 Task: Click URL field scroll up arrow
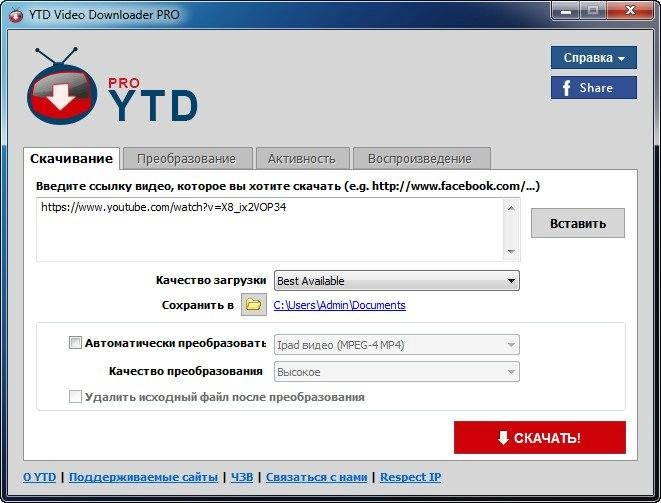(511, 208)
